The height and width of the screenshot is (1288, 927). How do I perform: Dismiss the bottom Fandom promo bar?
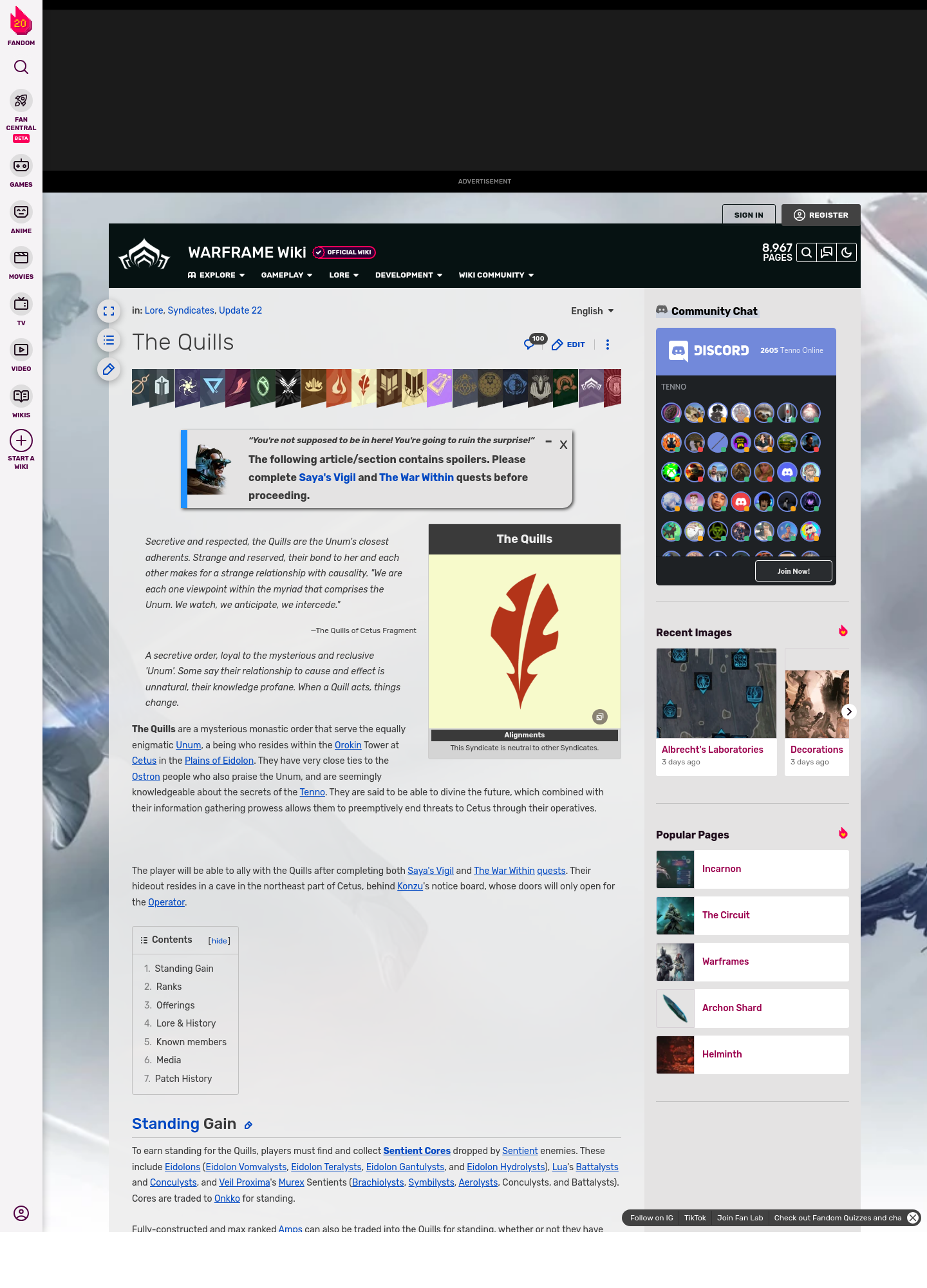pos(913,1218)
